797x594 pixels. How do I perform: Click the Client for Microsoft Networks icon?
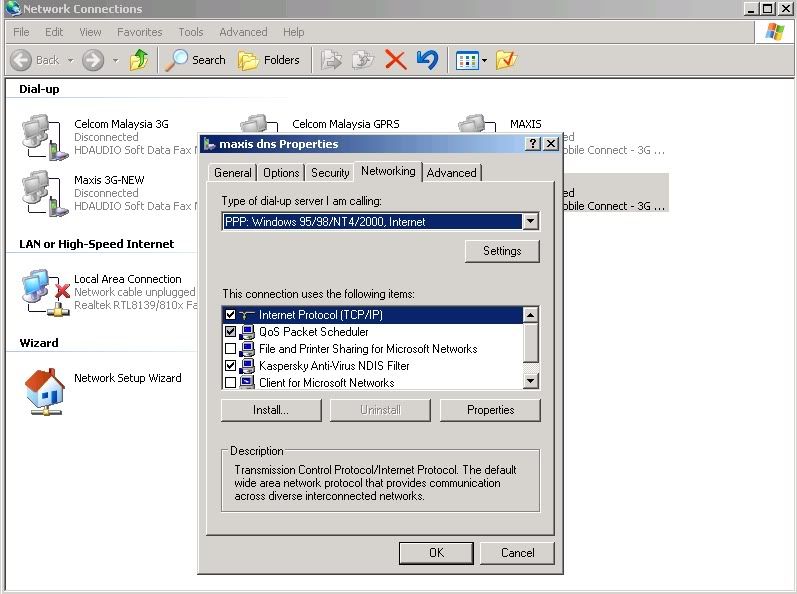247,382
